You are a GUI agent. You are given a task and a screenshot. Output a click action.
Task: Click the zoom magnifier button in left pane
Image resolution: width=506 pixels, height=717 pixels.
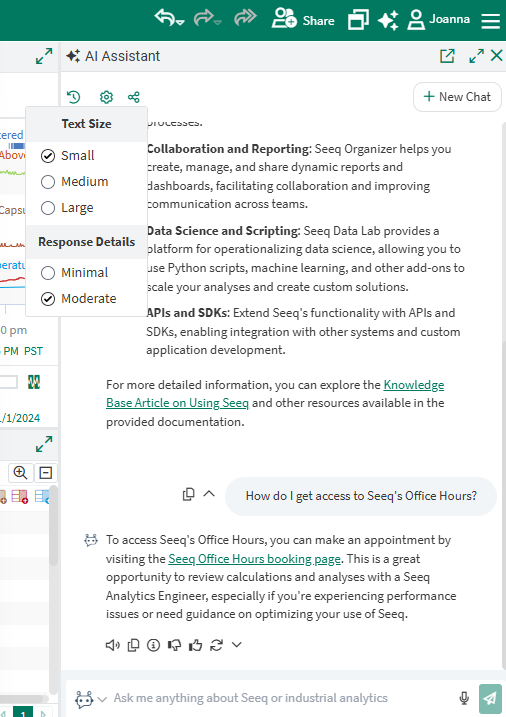[x=21, y=473]
